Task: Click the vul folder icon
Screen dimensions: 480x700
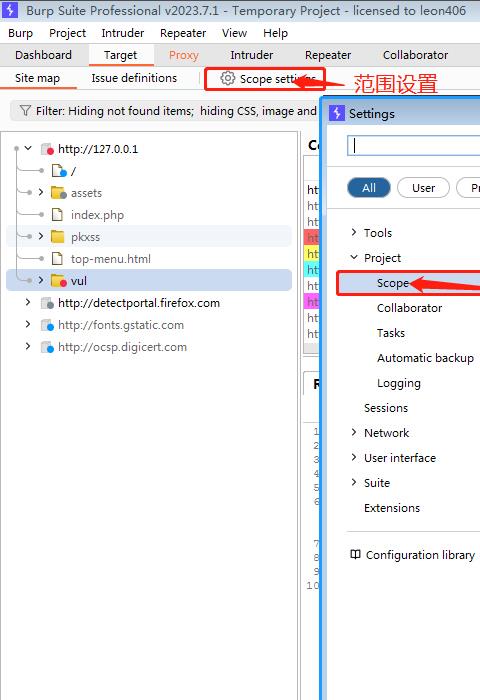Action: [x=58, y=281]
